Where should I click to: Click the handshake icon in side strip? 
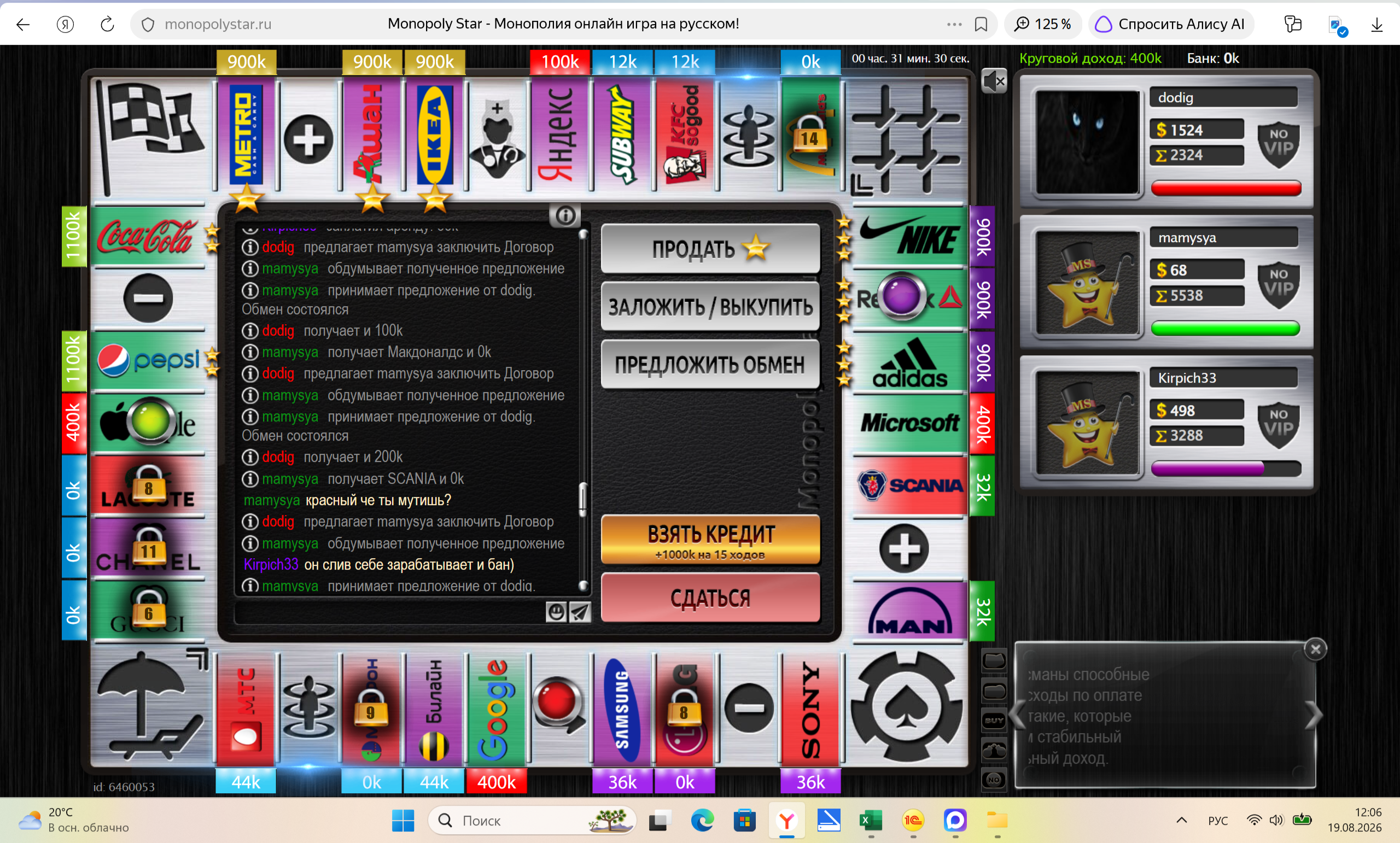click(x=994, y=751)
